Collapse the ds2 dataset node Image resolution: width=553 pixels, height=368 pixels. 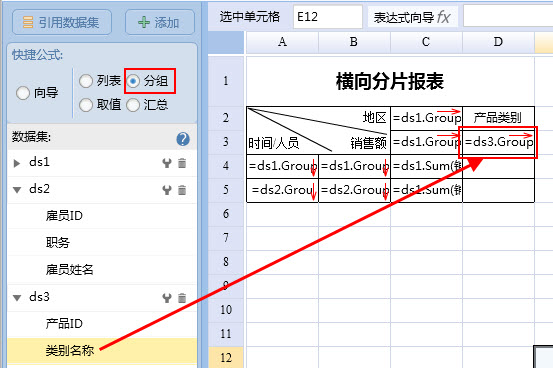(17, 190)
